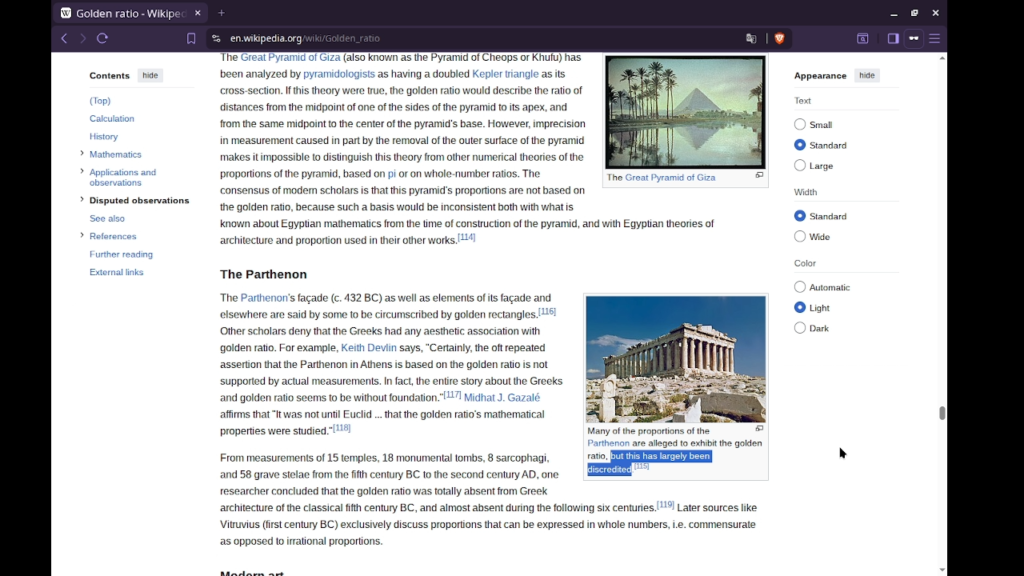Open citation [117] reference
1024x576 pixels.
pos(452,394)
